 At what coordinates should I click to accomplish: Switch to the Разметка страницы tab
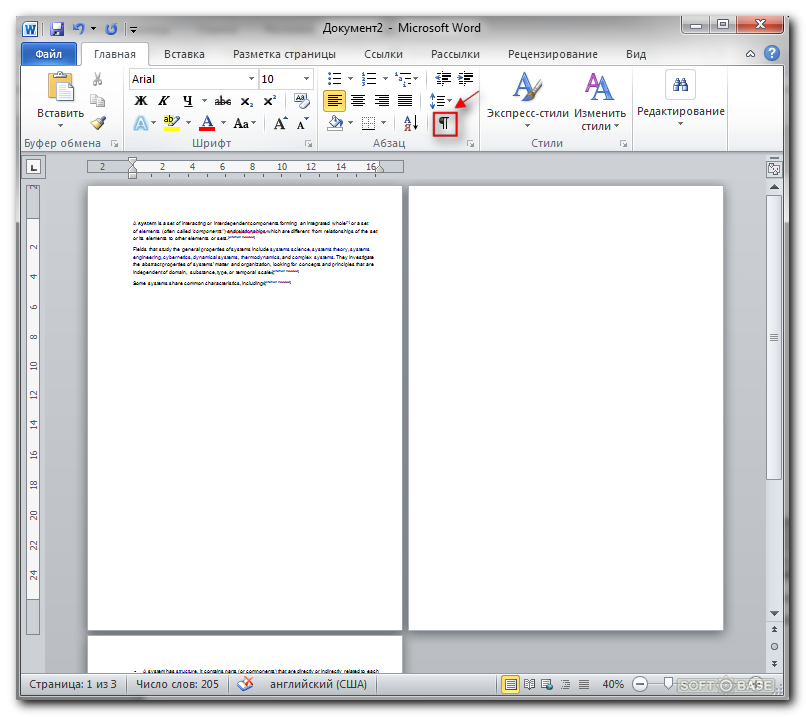click(284, 54)
